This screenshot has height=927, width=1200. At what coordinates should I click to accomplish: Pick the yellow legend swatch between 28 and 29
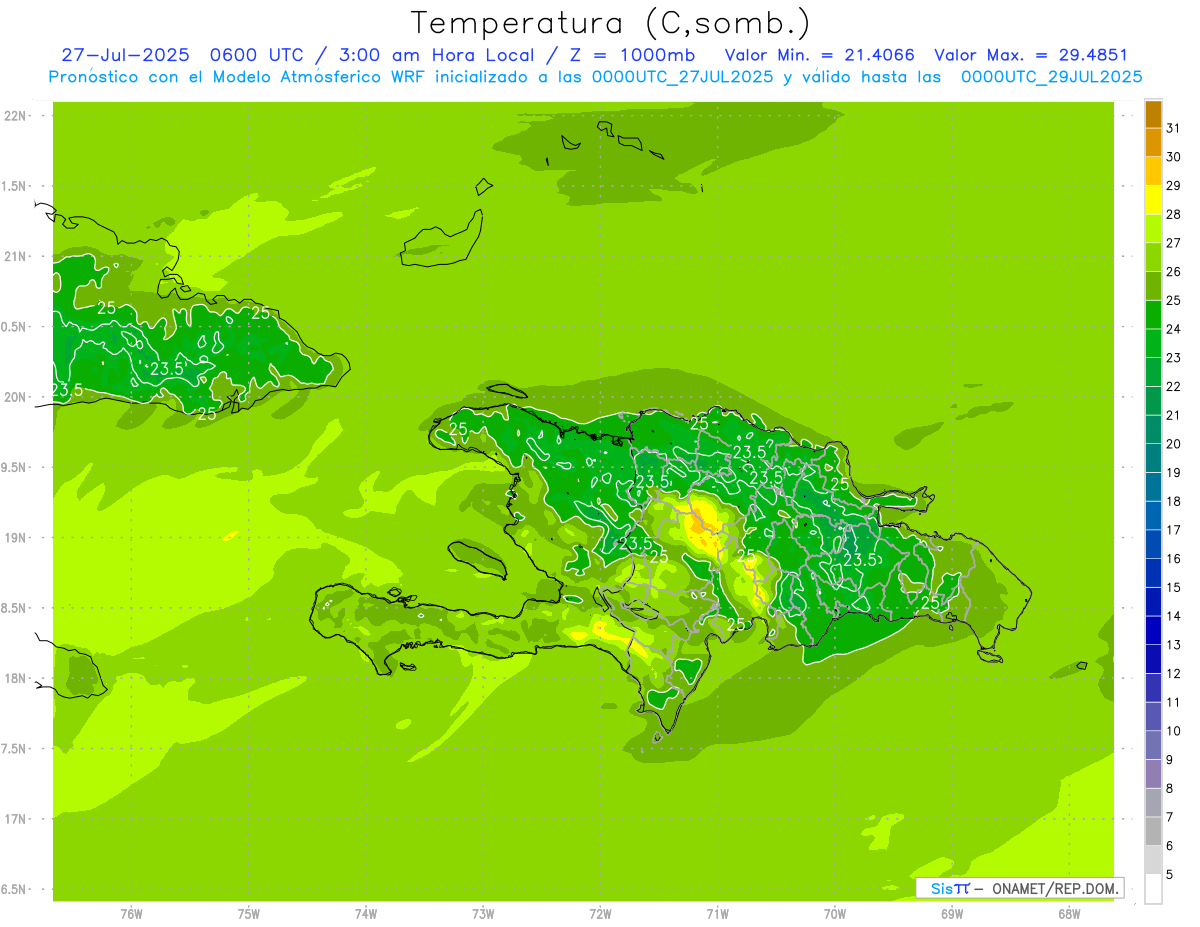click(1154, 200)
